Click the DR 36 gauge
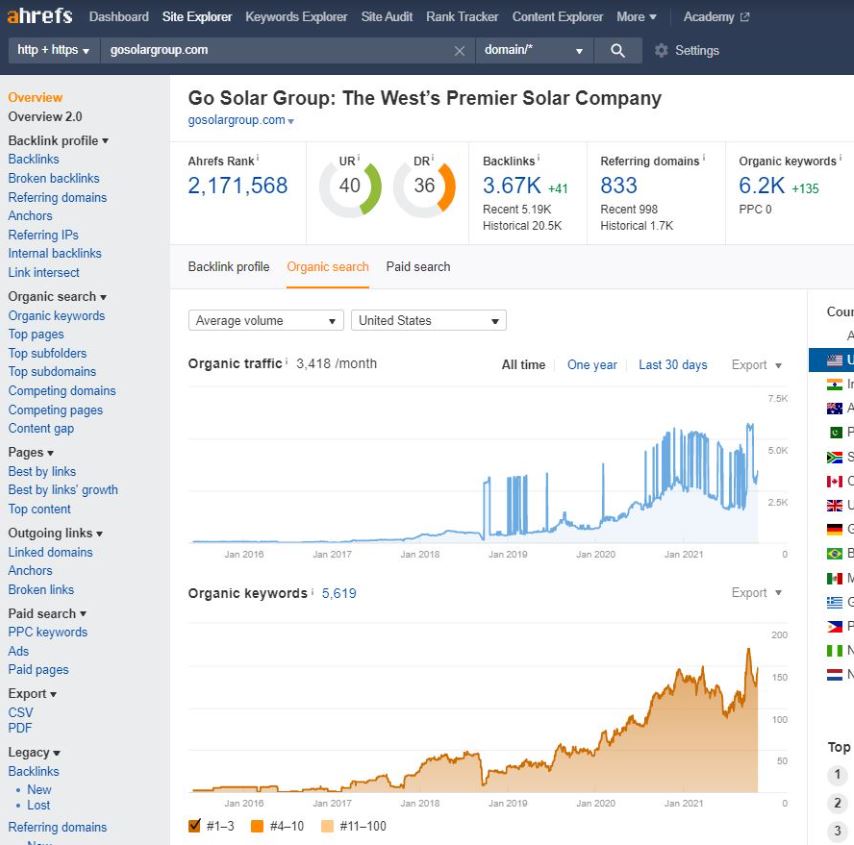The width and height of the screenshot is (854, 845). (x=424, y=186)
